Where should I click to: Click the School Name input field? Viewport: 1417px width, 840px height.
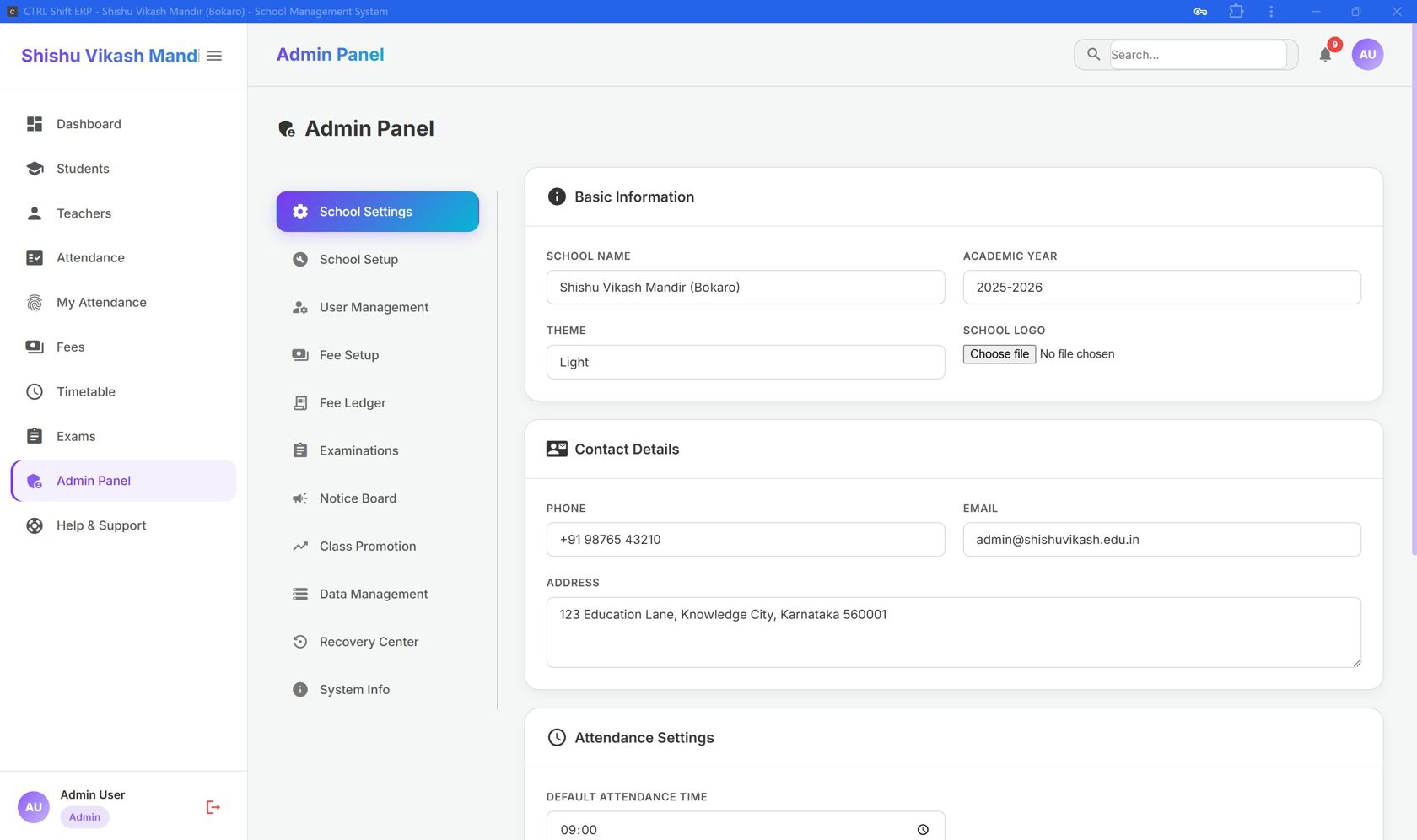tap(746, 288)
